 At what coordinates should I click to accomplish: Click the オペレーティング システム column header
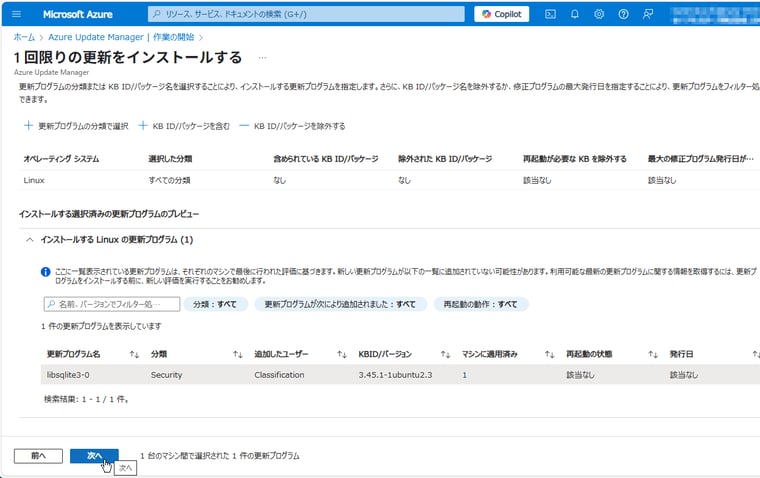tap(61, 159)
